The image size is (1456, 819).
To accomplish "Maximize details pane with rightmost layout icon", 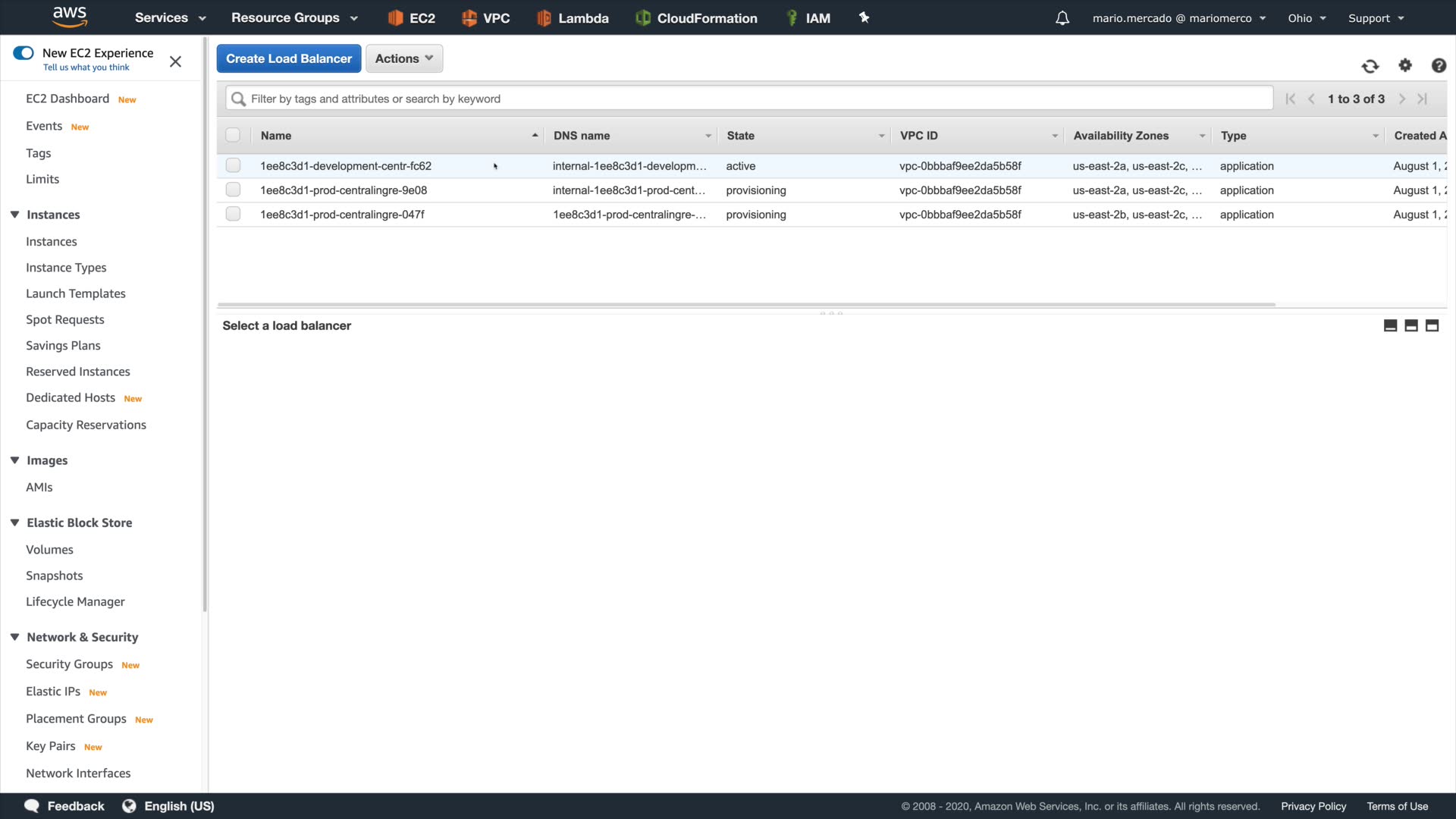I will pyautogui.click(x=1432, y=325).
